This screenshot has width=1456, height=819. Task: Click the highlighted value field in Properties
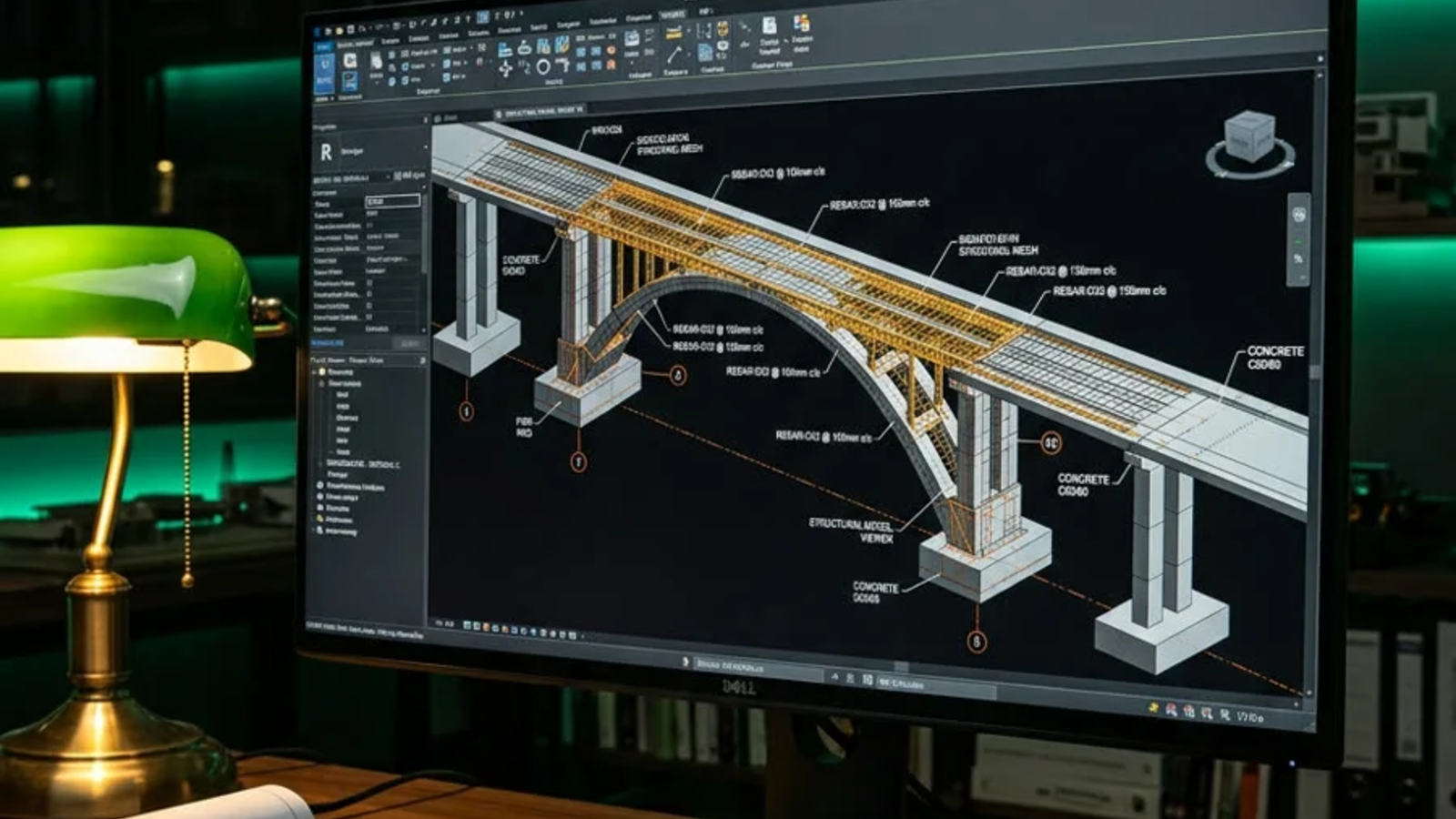(x=392, y=201)
